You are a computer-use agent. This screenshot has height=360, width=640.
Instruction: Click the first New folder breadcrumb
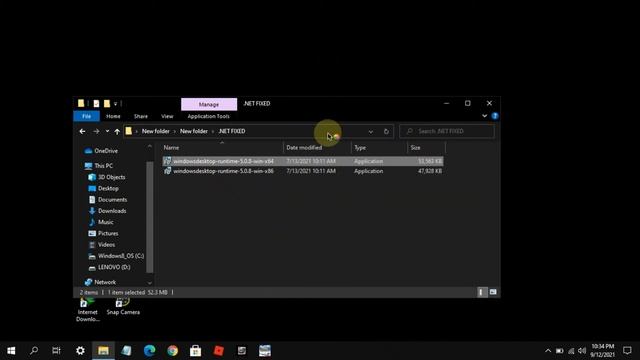[x=156, y=131]
